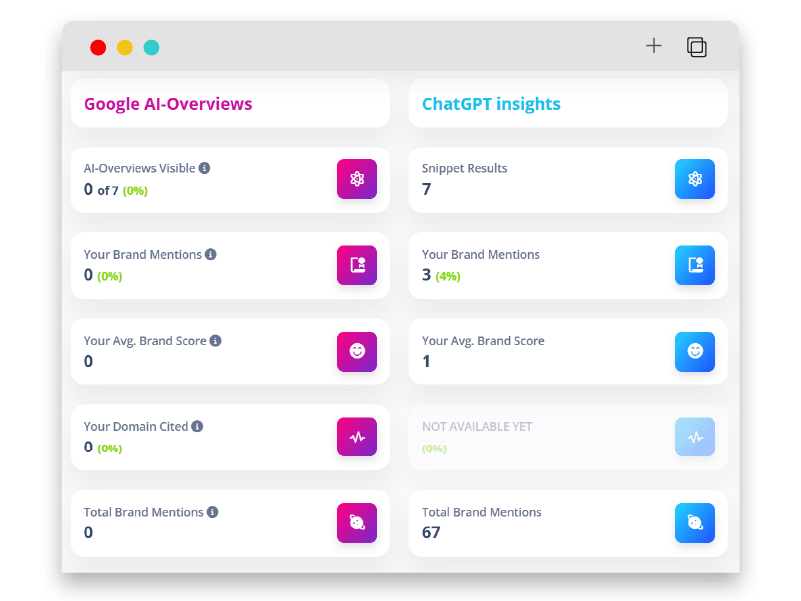Click the blue ChatGPT Total Brand Mentions icon

pyautogui.click(x=695, y=523)
